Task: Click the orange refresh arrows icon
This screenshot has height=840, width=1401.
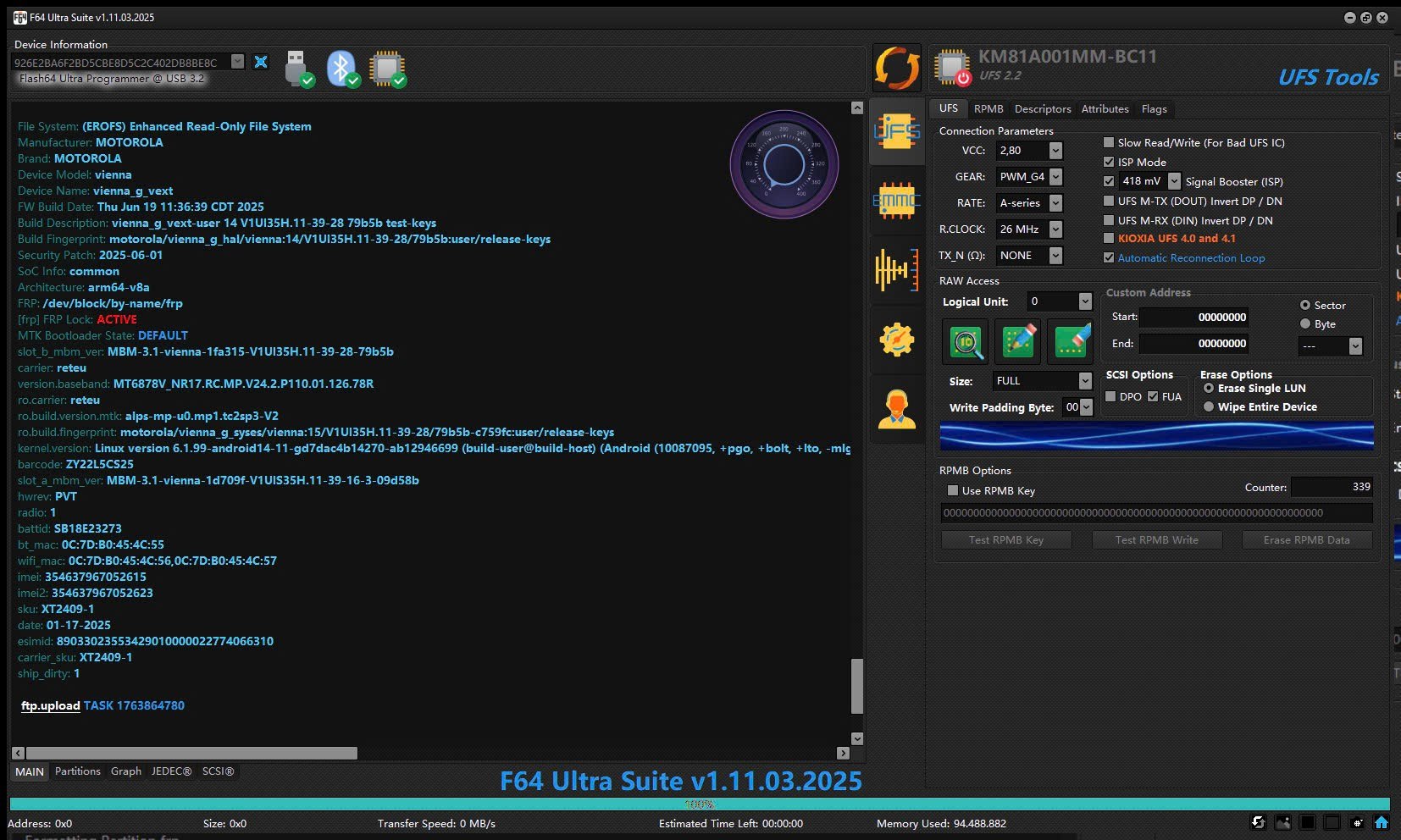Action: 897,68
